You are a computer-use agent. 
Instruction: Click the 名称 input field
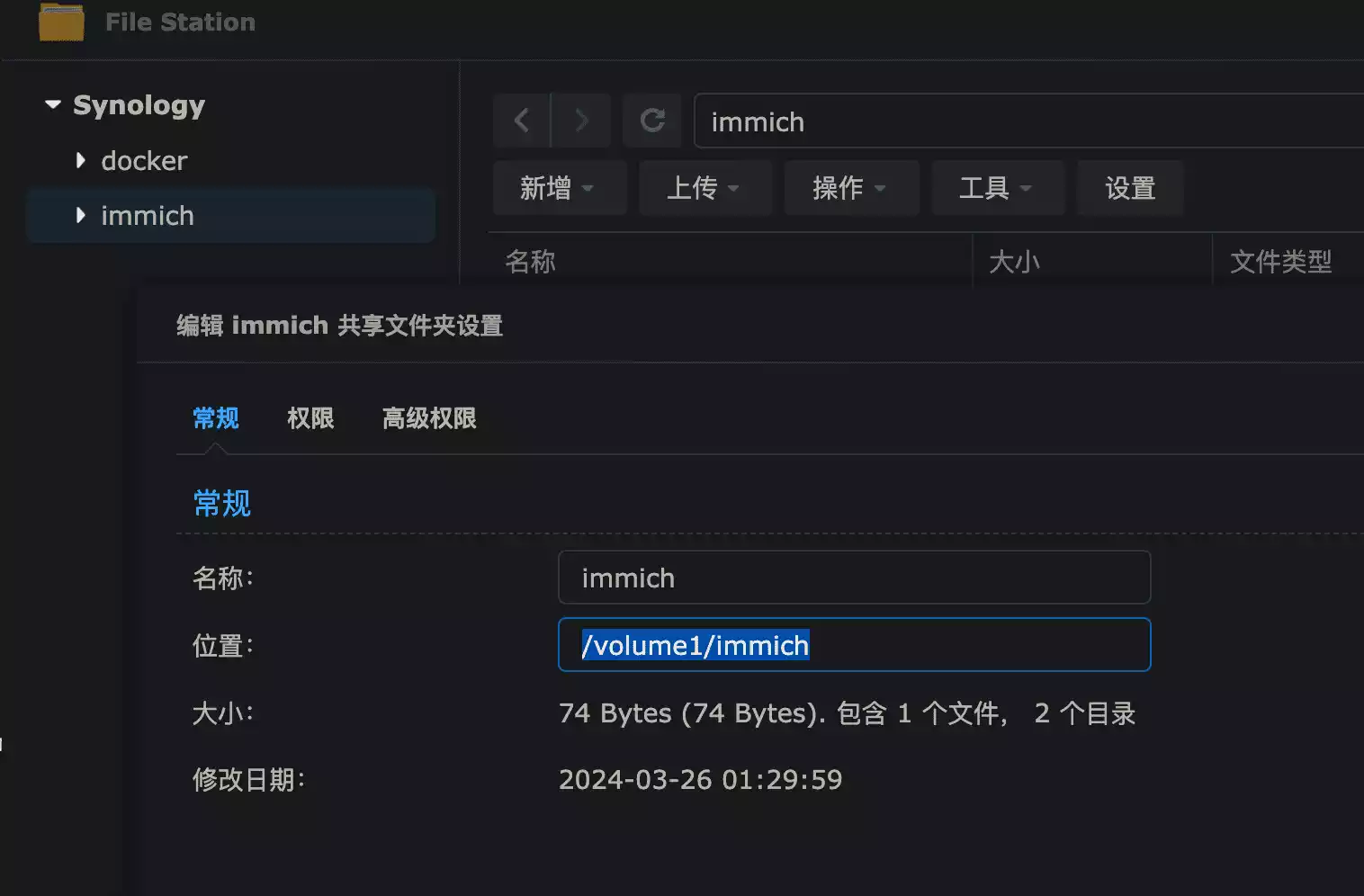(854, 578)
